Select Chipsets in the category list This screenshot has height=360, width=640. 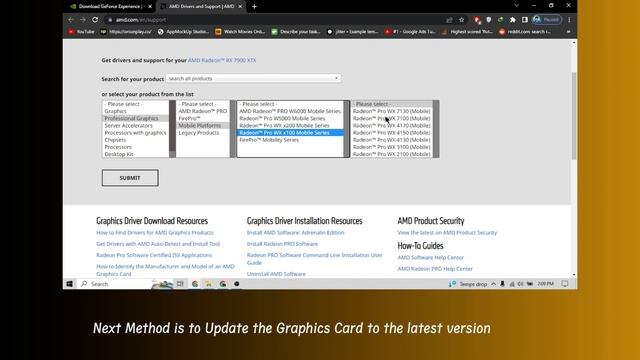tap(115, 140)
